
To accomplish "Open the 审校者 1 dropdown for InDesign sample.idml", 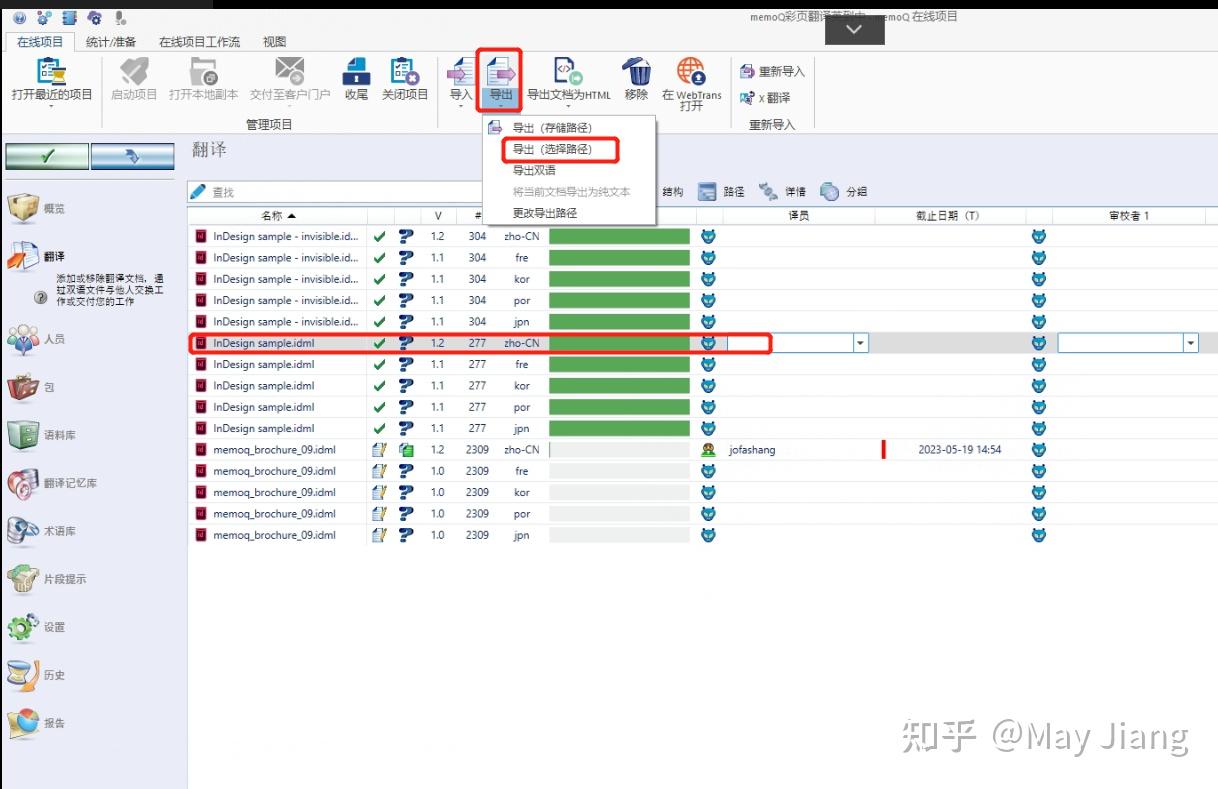I will click(1191, 343).
